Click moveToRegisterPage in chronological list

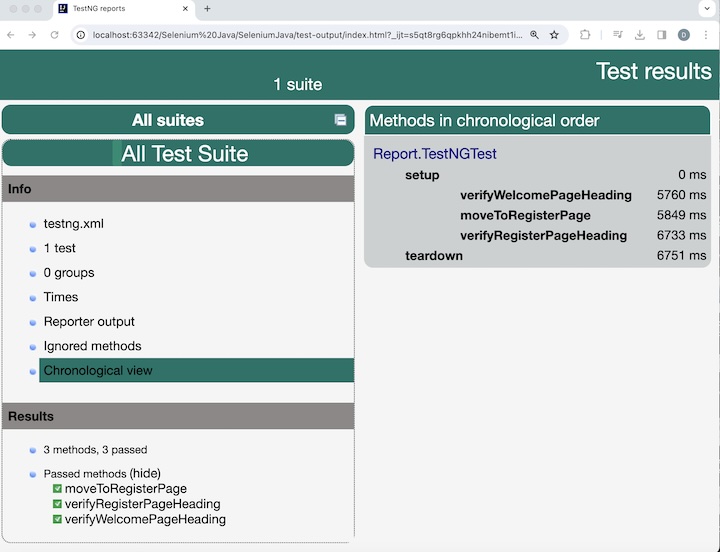(x=525, y=215)
